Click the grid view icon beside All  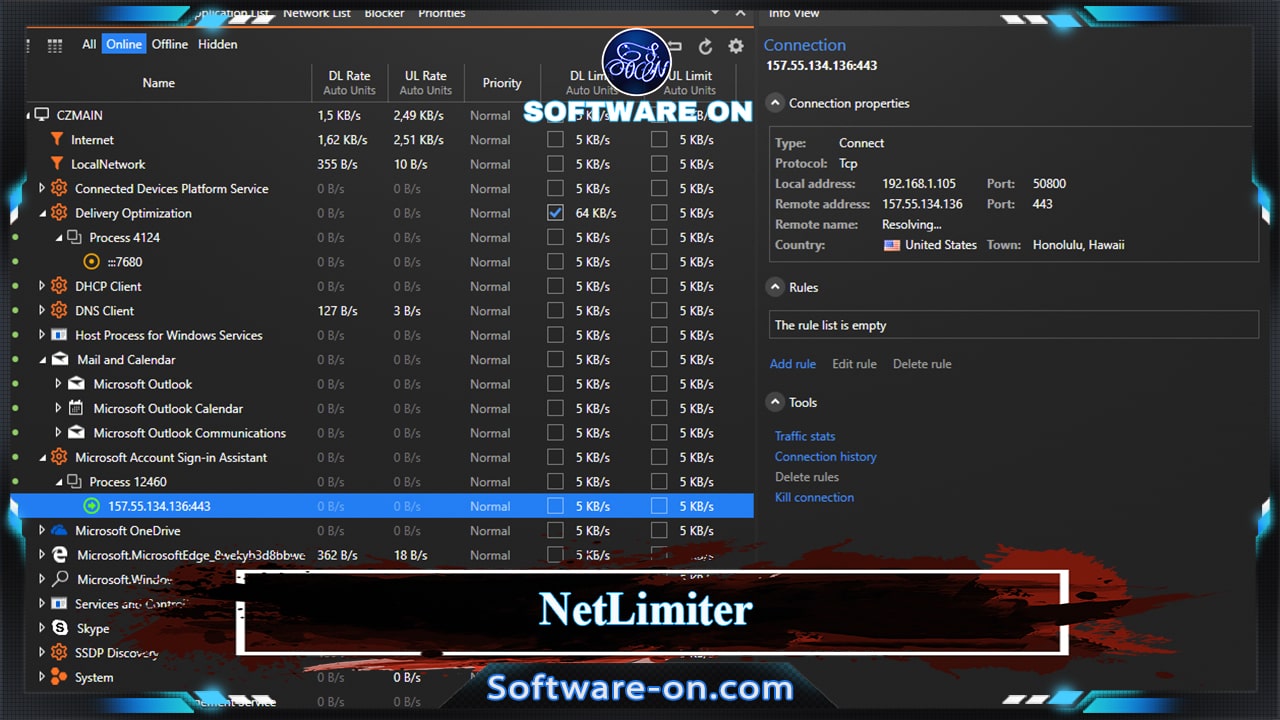[x=55, y=45]
